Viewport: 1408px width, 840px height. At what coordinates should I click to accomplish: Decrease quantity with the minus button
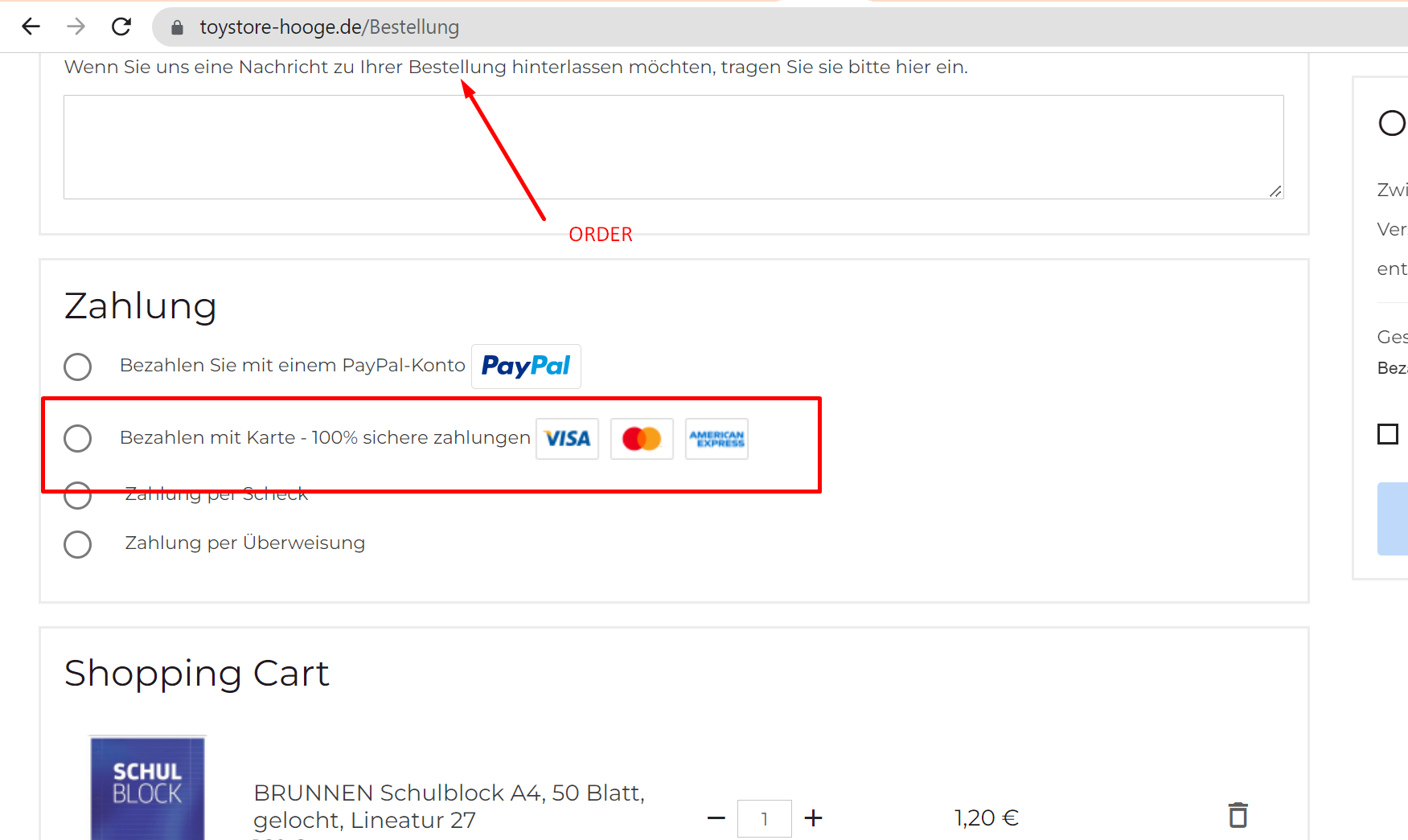point(716,818)
